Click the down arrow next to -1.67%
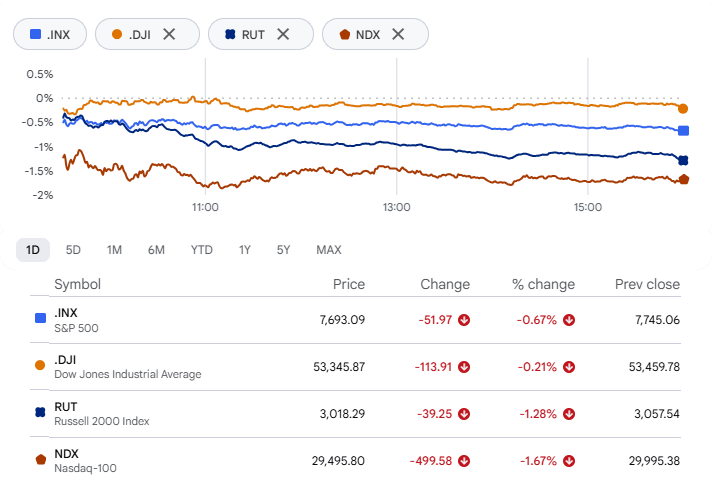715x486 pixels. [569, 461]
